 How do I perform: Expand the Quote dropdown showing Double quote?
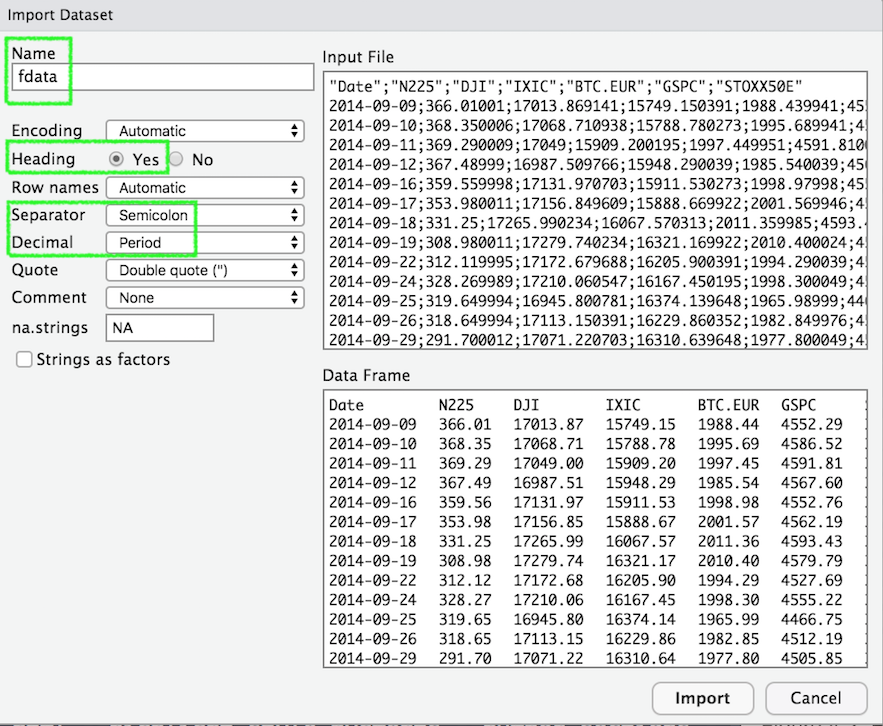click(204, 270)
